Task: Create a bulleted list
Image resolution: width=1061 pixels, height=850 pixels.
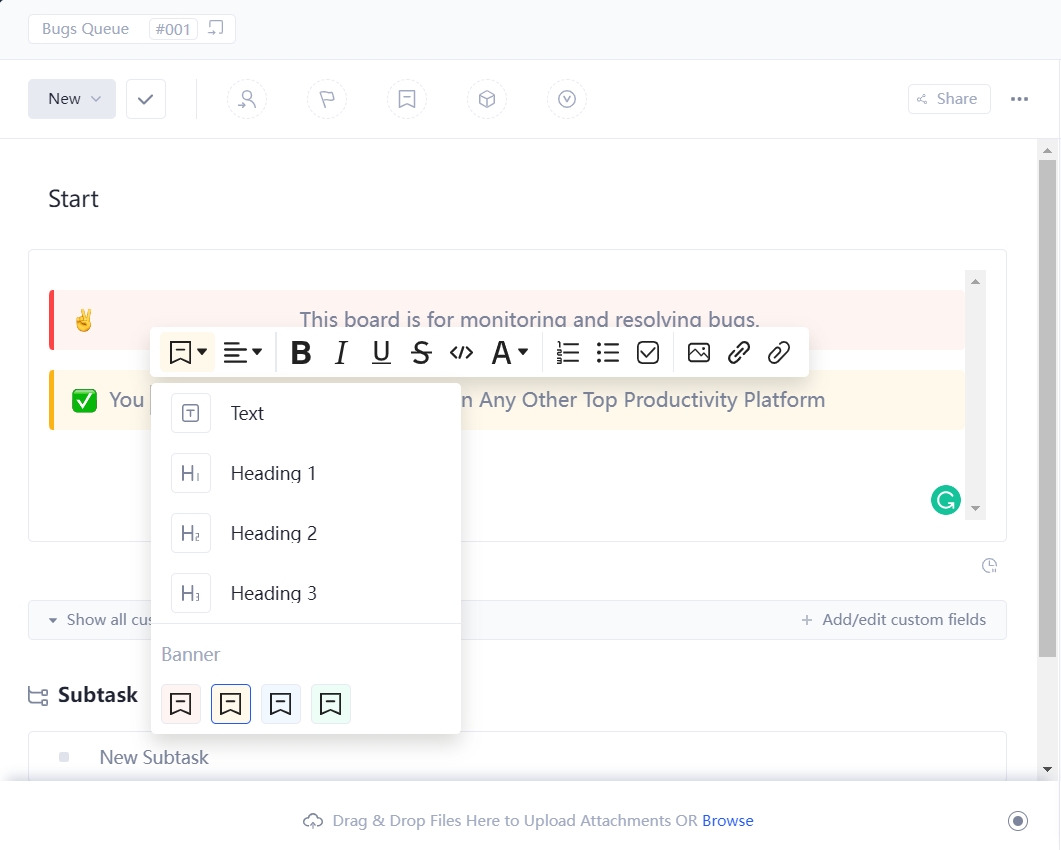Action: (607, 352)
